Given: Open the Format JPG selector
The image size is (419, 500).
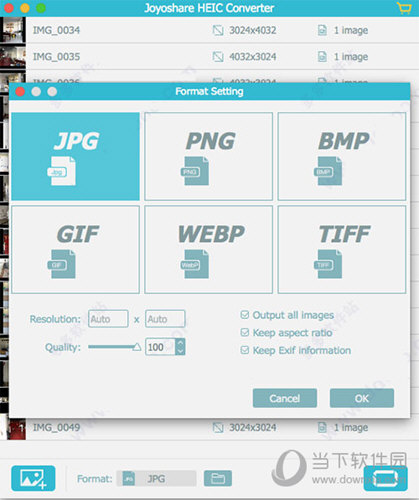Looking at the screenshot, I should tap(156, 479).
